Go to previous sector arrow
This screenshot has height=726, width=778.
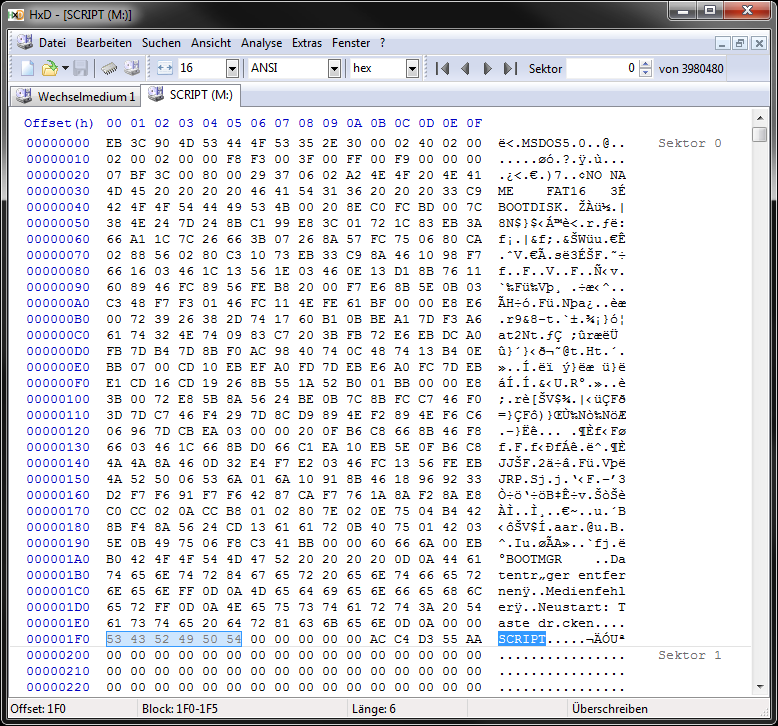[465, 68]
